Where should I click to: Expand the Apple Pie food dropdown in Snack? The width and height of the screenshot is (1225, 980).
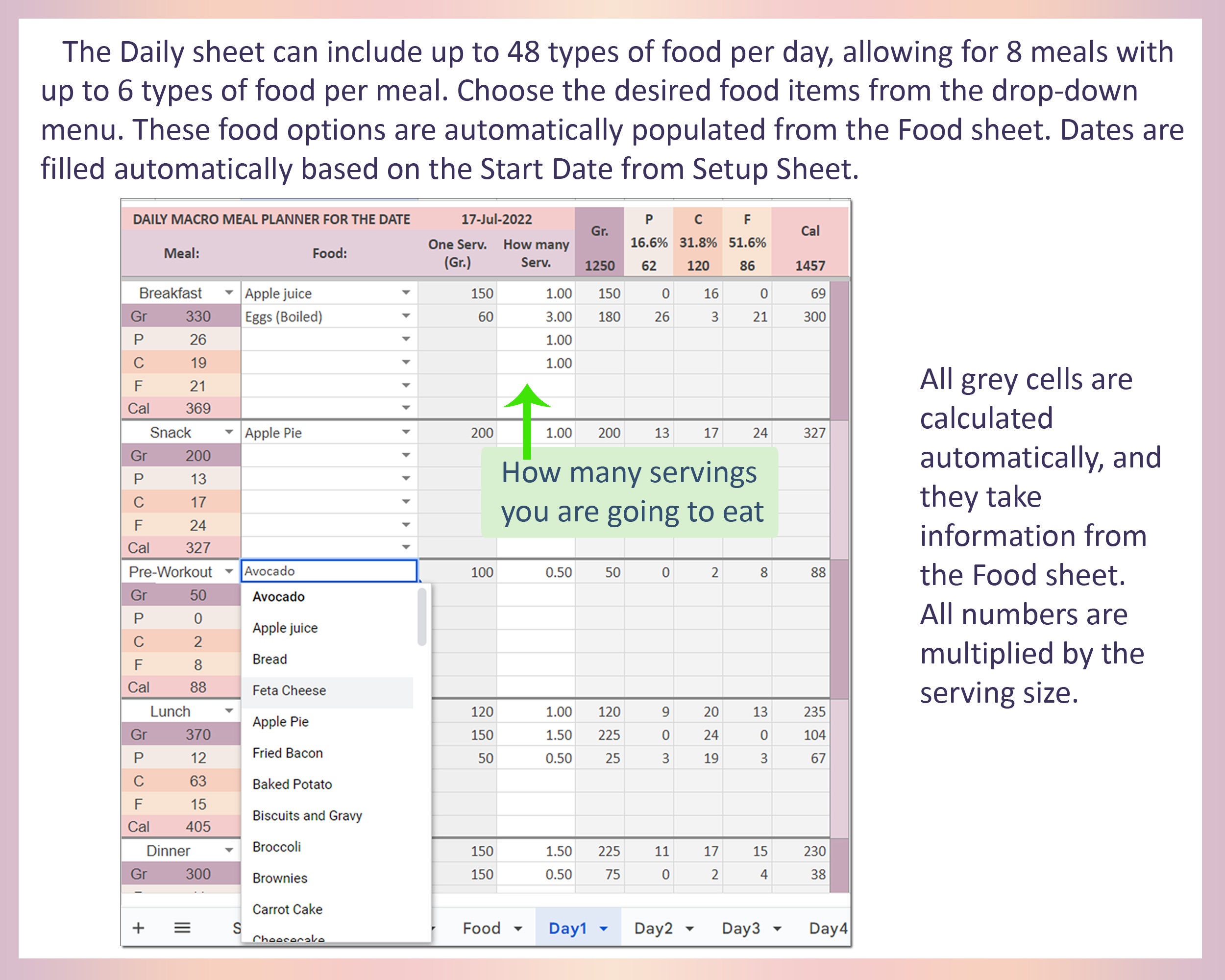click(406, 432)
